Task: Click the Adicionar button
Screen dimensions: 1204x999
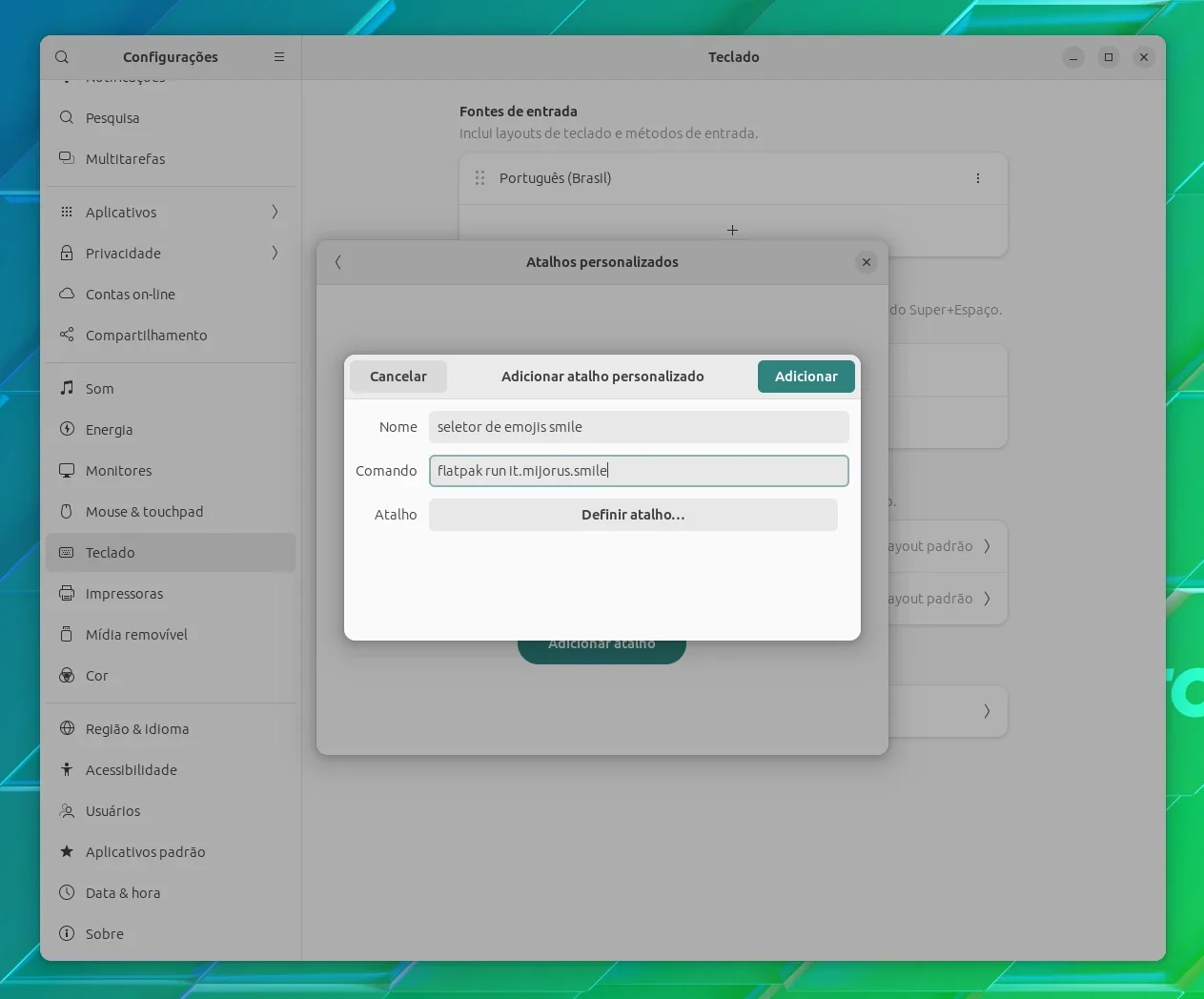Action: click(x=806, y=377)
